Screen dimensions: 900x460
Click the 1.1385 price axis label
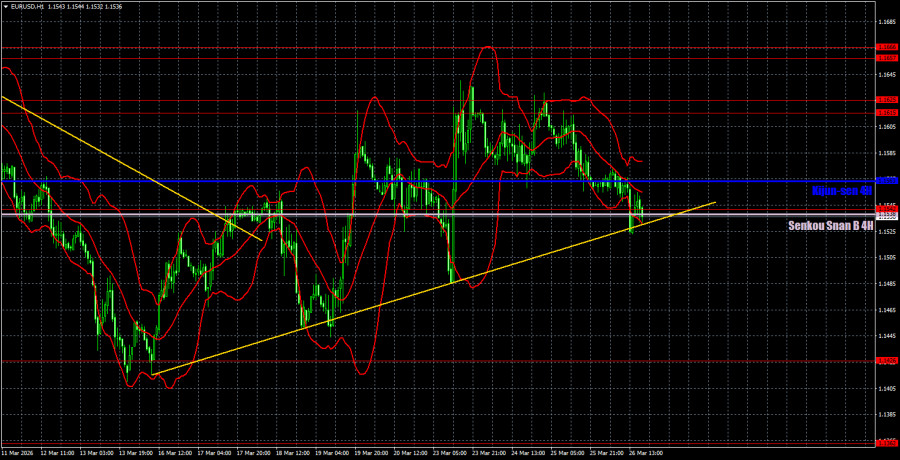click(885, 415)
